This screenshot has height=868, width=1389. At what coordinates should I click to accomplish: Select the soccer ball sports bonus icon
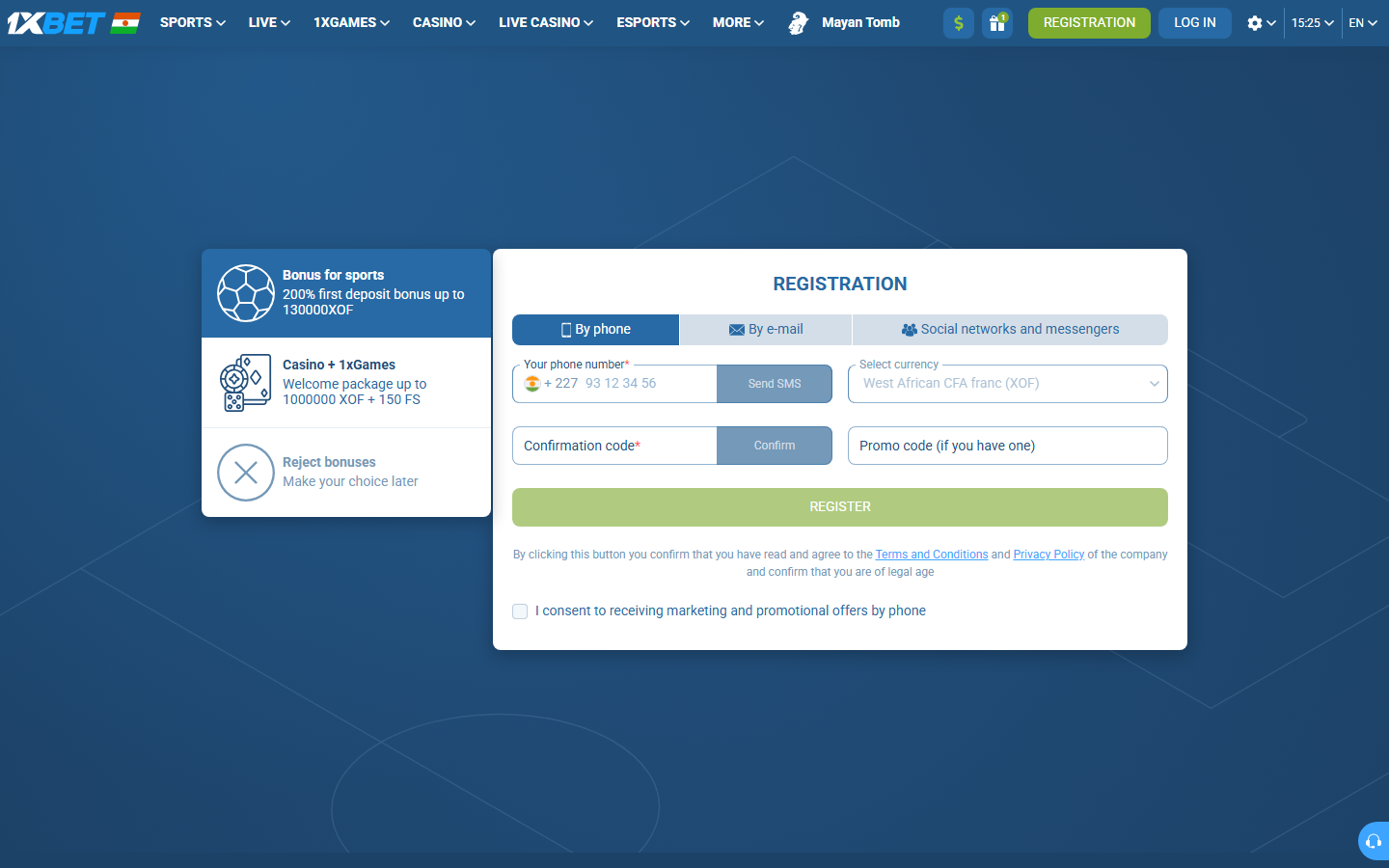[246, 293]
